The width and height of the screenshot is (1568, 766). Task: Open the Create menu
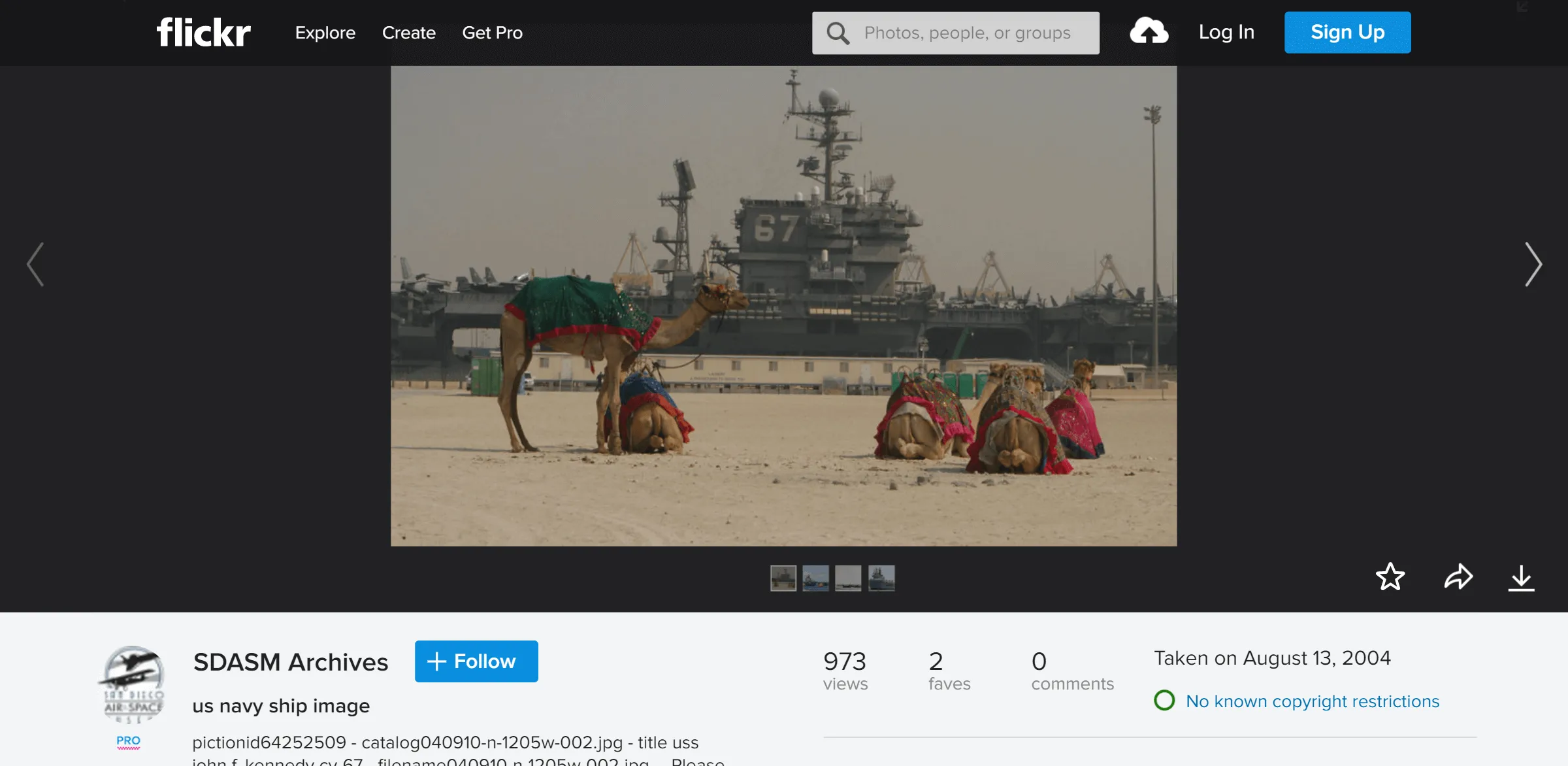click(x=408, y=33)
